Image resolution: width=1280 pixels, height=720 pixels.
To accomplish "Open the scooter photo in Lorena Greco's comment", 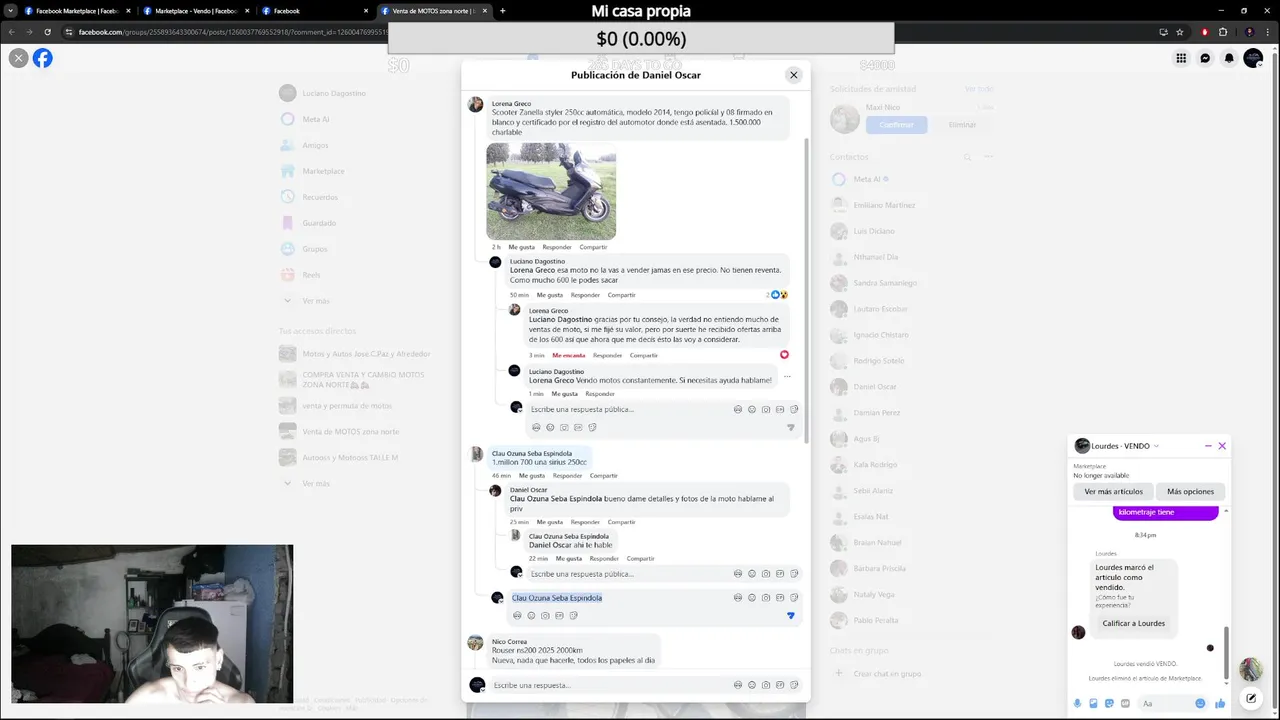I will click(x=551, y=191).
